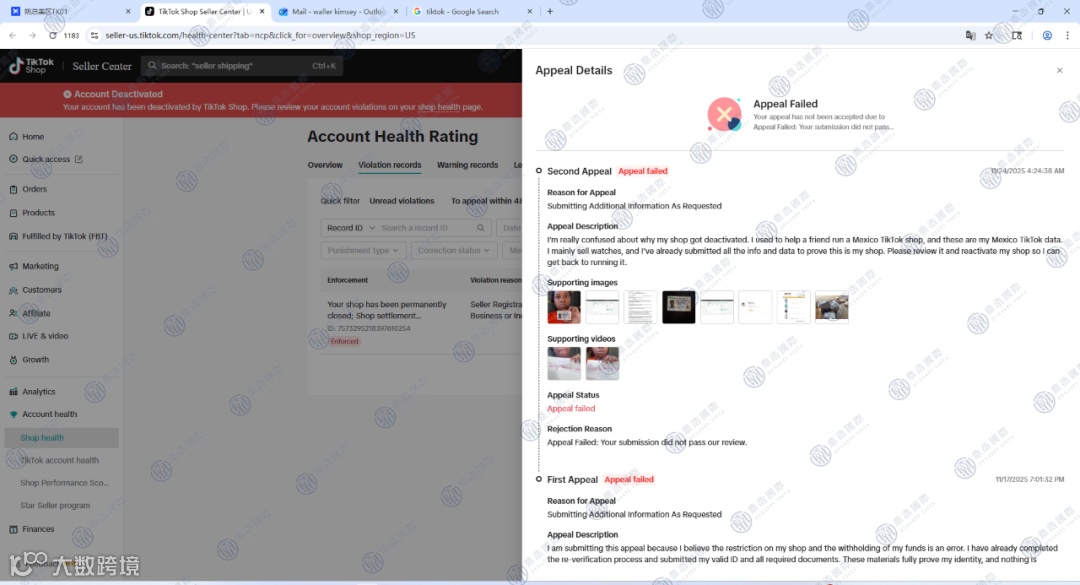The image size is (1080, 585).
Task: Open the Orders sidebar icon
Action: (13, 189)
